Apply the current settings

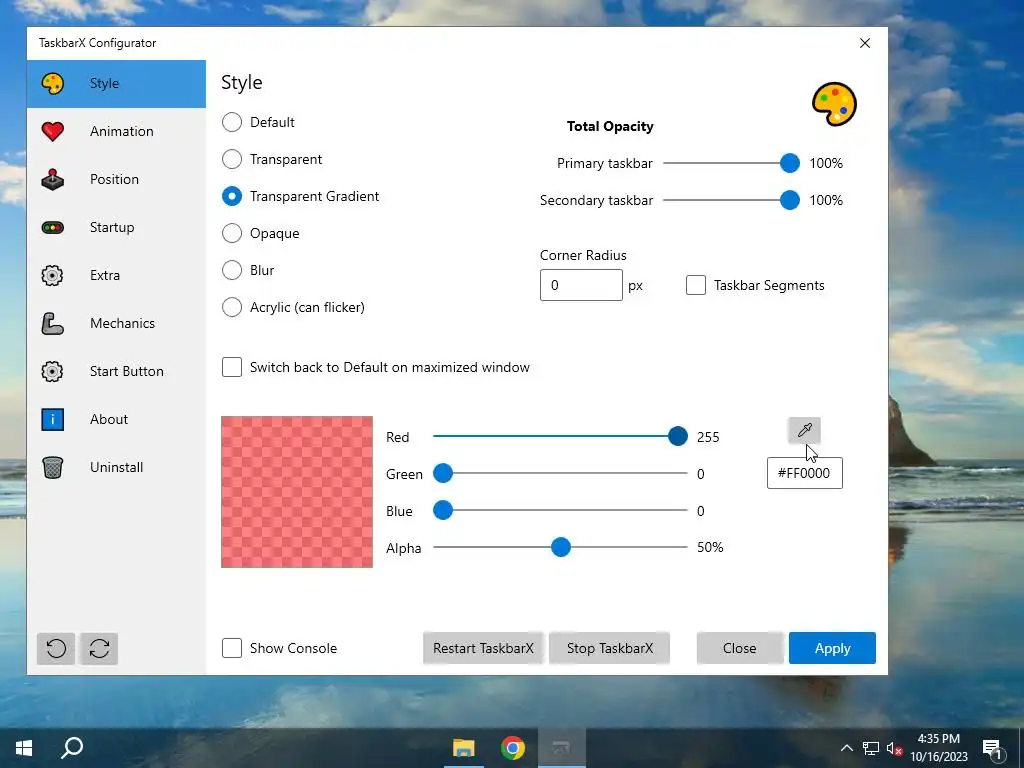[x=832, y=648]
